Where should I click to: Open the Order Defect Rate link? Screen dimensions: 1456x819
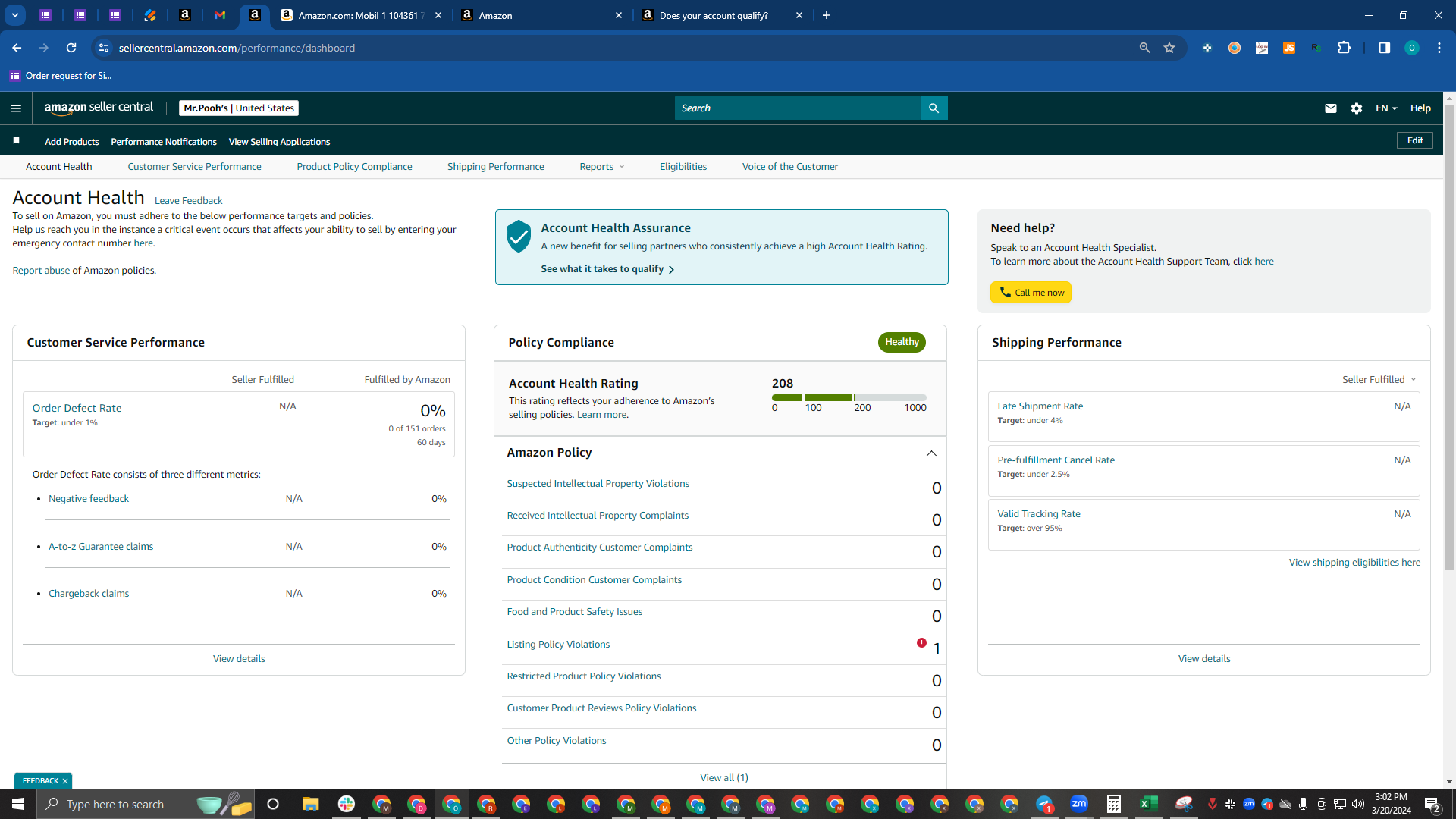(77, 408)
